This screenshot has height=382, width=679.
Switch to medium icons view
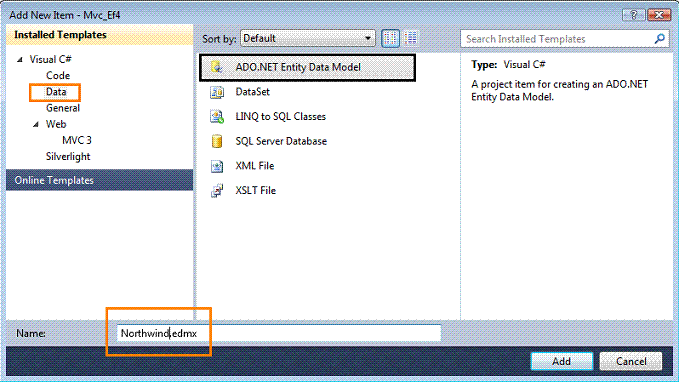pyautogui.click(x=390, y=39)
